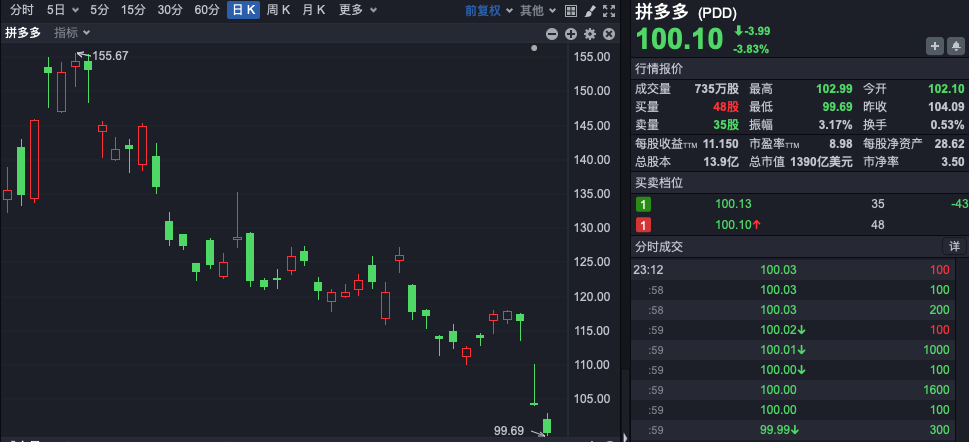Select the 月K monthly chart
Viewport: 969px width, 442px height.
[314, 10]
